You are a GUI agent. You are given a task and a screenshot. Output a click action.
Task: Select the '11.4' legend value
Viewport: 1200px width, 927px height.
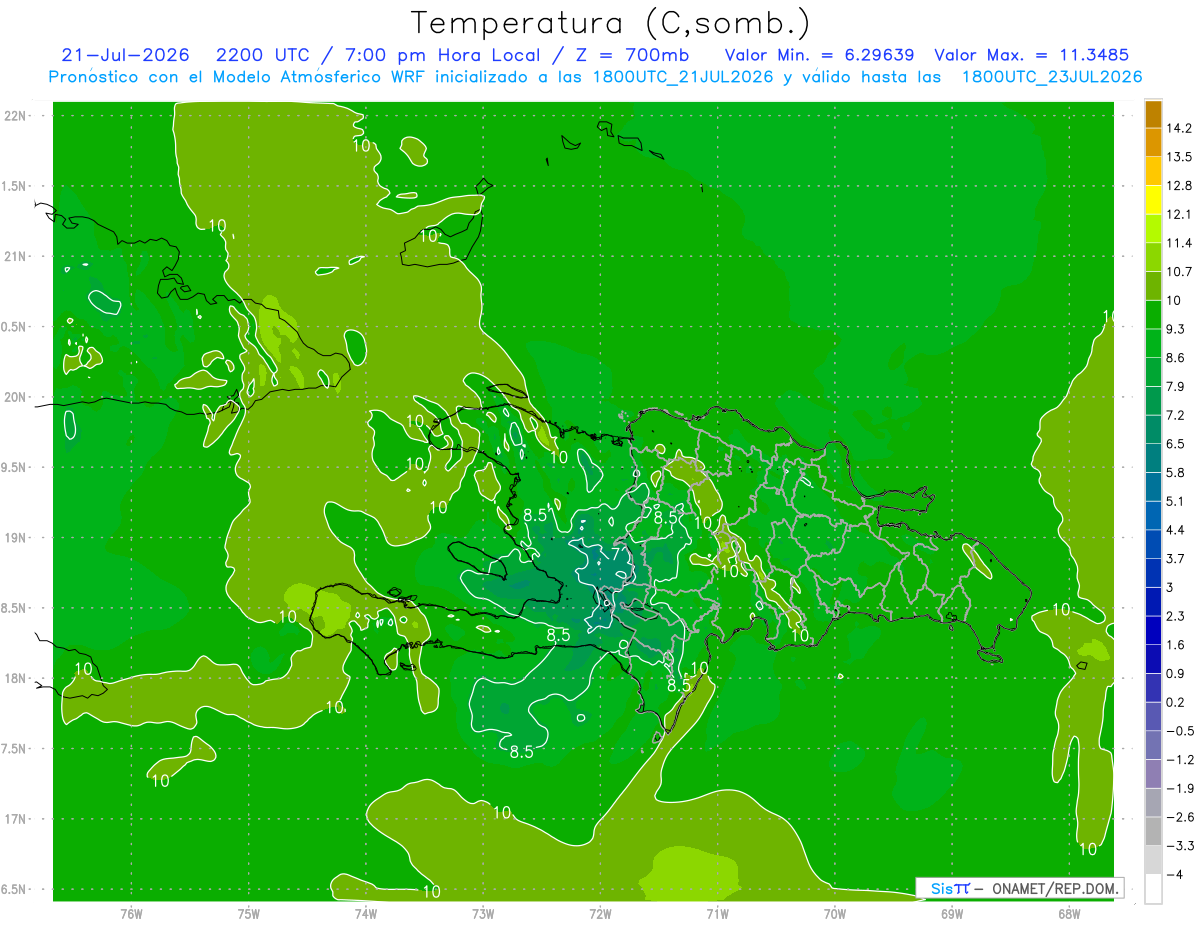coord(1177,243)
